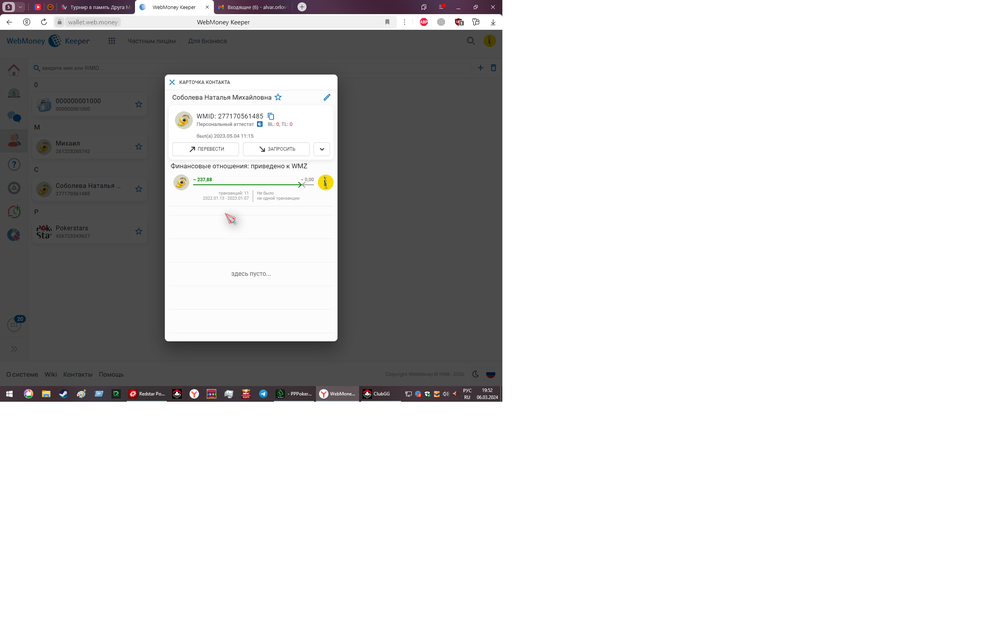Click the apps grid icon in header

pos(112,41)
